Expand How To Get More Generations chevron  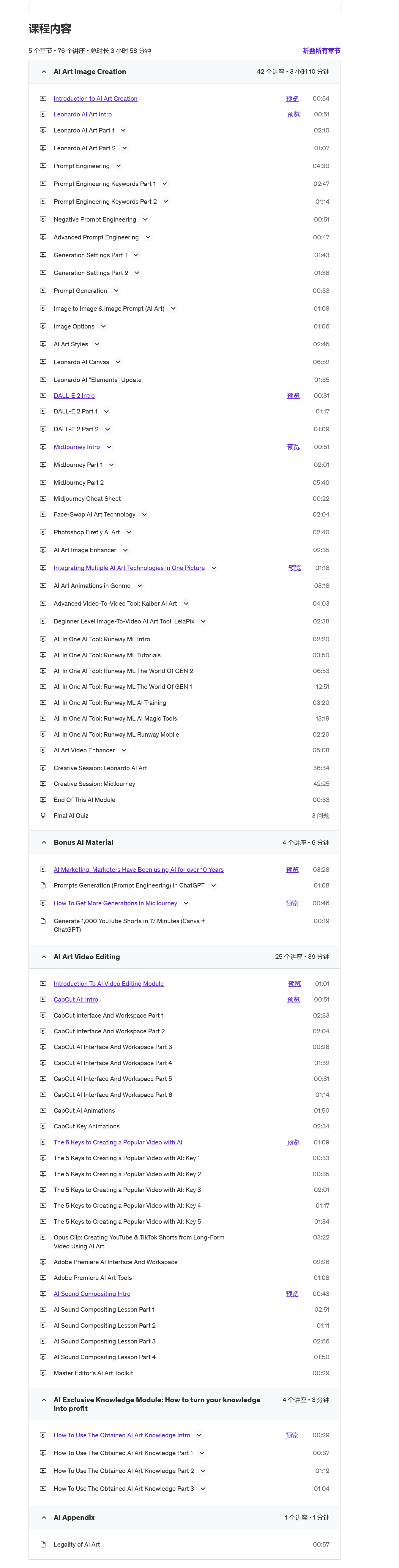click(186, 903)
